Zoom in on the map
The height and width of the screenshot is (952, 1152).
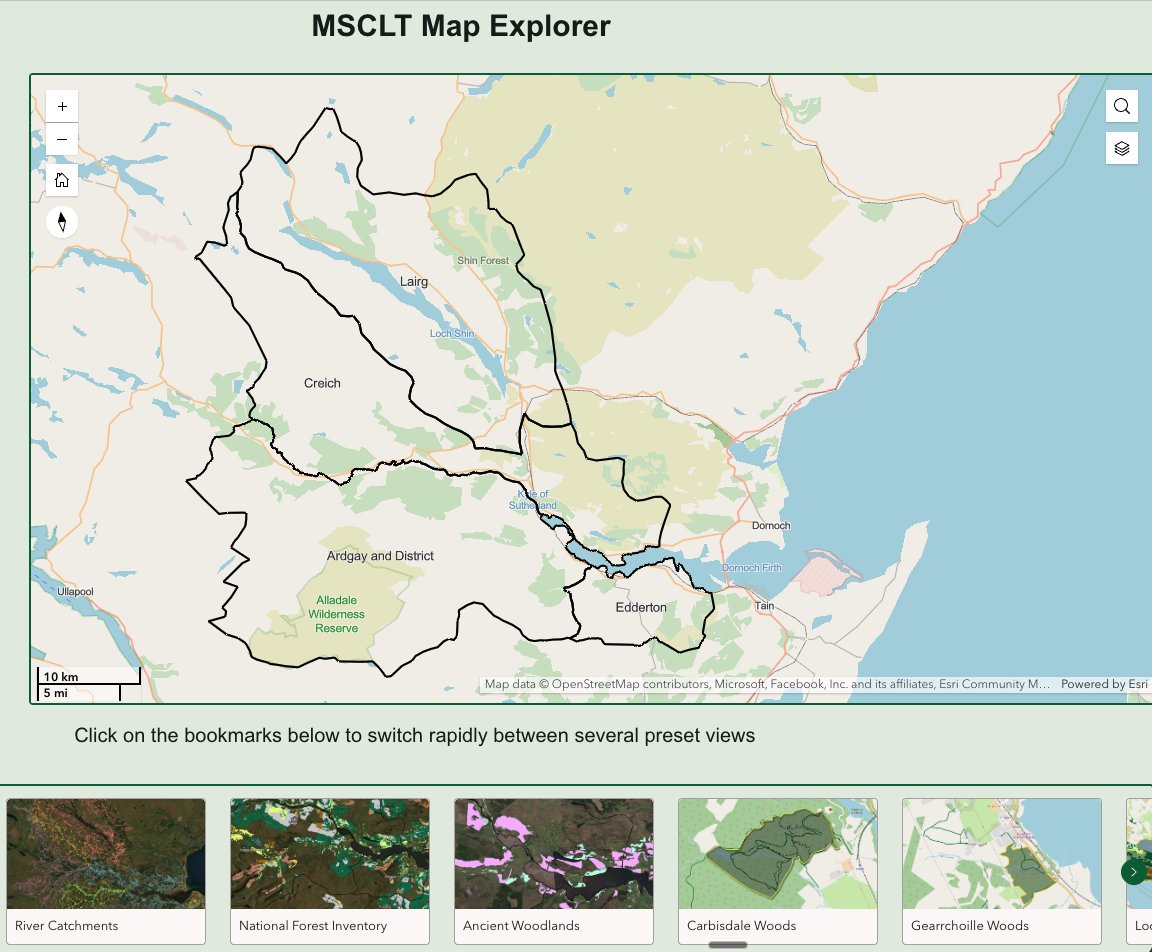coord(62,106)
